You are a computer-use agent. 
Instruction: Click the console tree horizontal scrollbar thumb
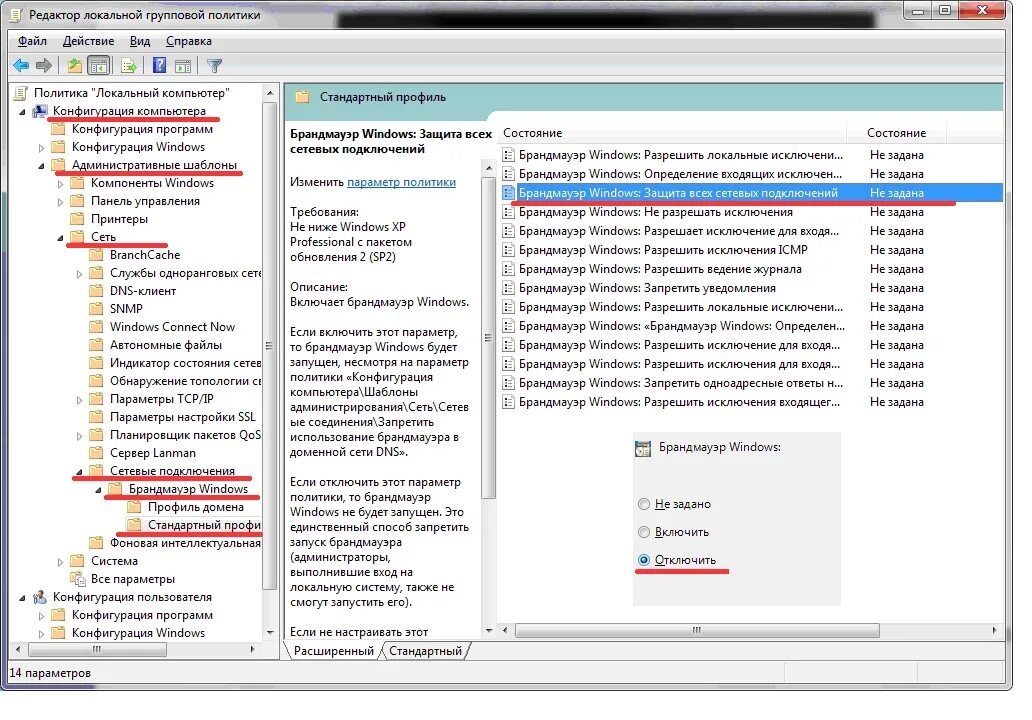[97, 649]
